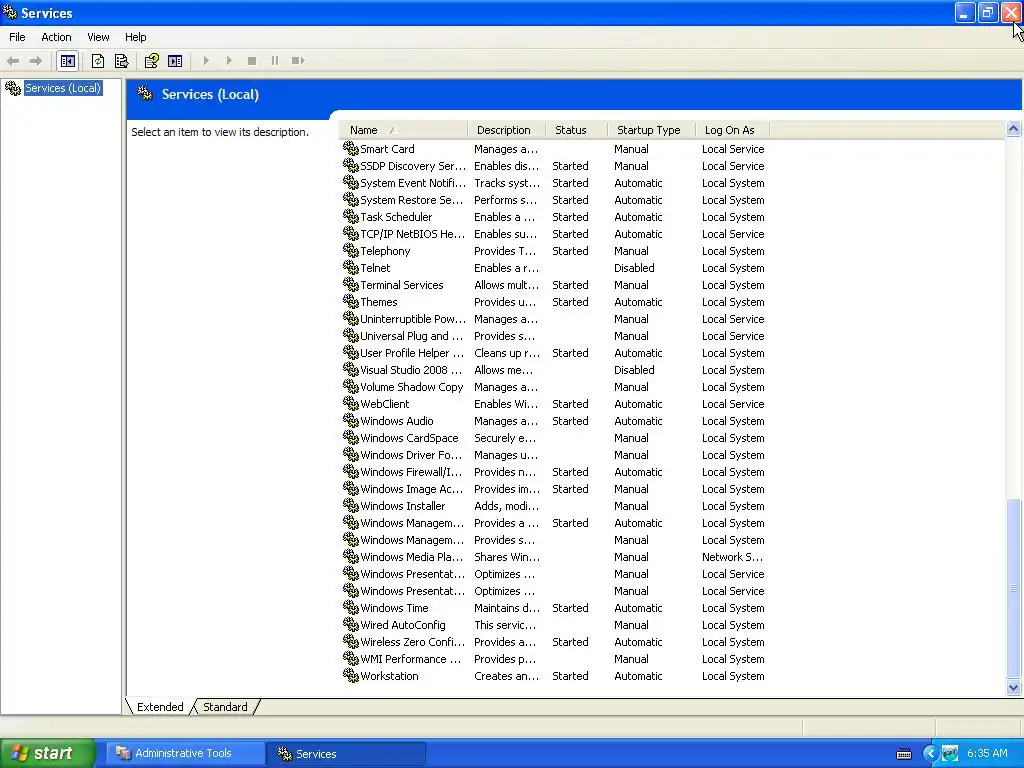Click the Restart Service icon
Screen dimensions: 1024x768
tap(298, 61)
